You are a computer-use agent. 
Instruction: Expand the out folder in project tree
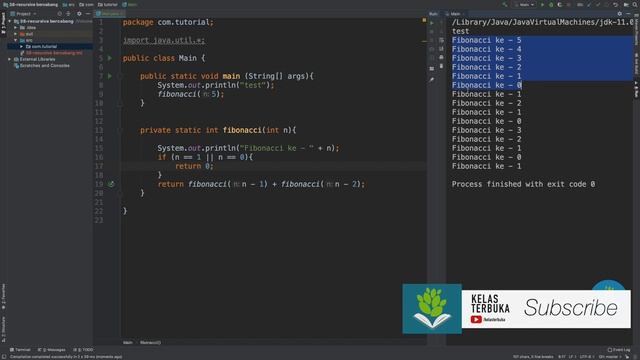[x=16, y=34]
